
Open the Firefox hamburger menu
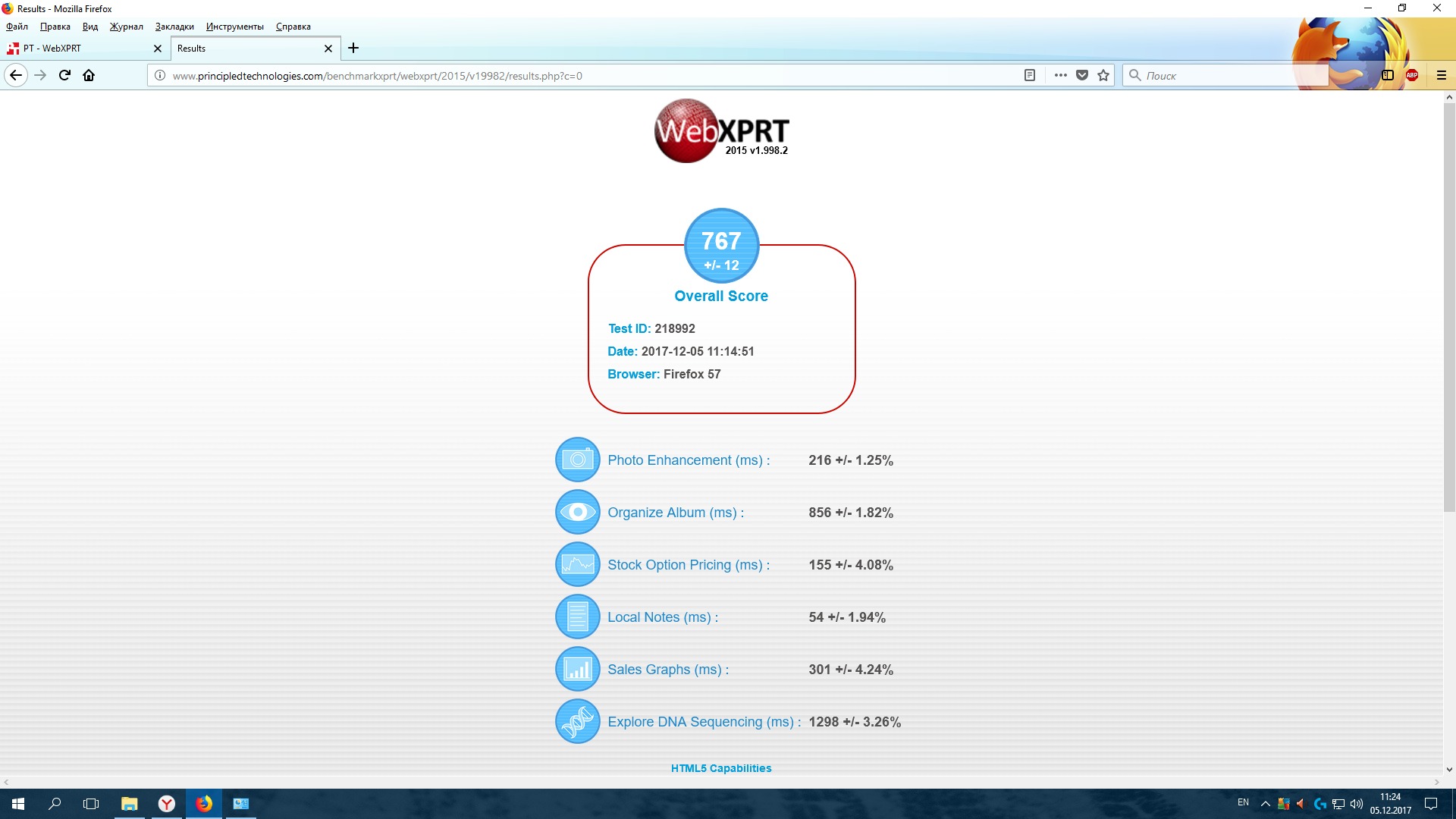[x=1441, y=75]
